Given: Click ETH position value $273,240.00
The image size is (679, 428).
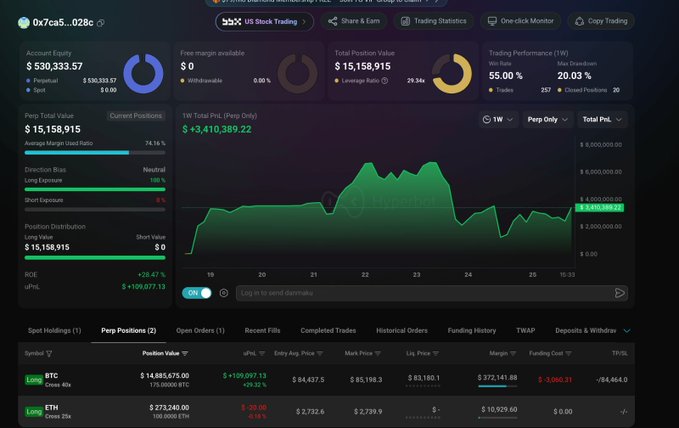Looking at the screenshot, I should click(169, 408).
